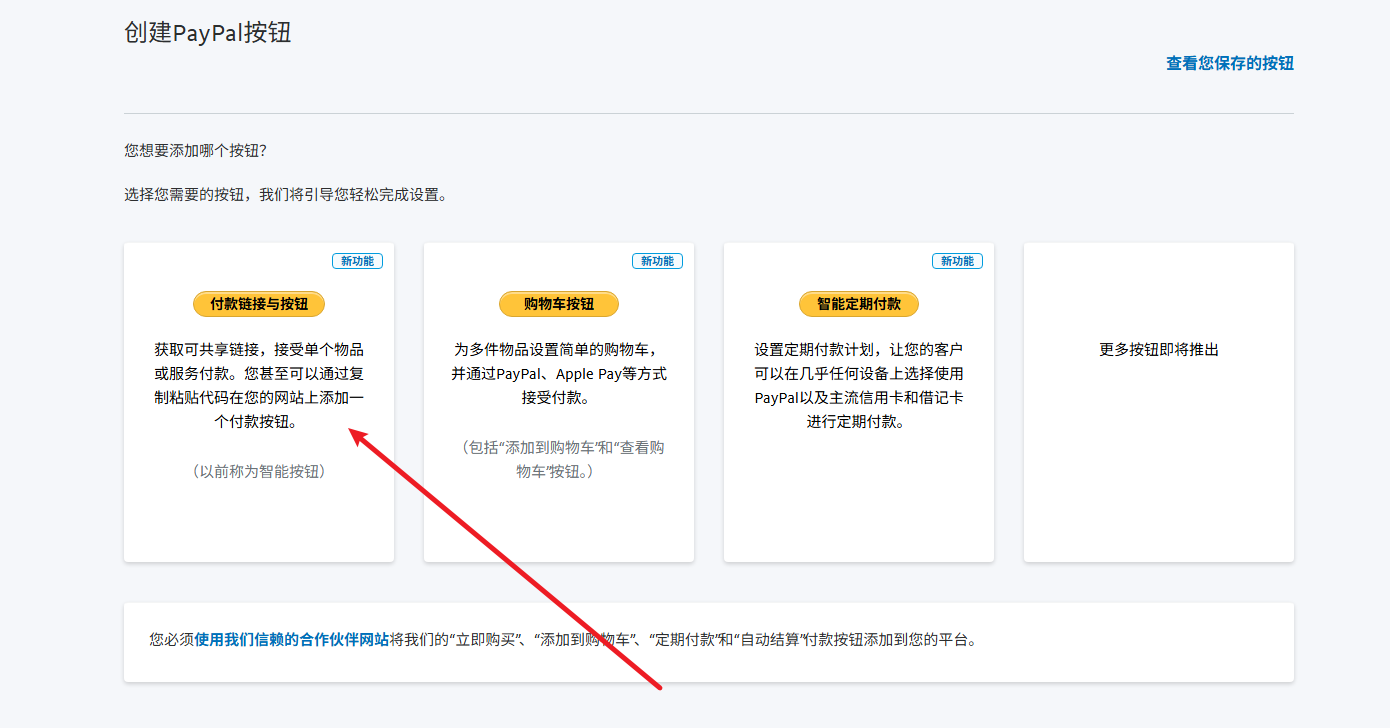
Task: Click the 您想要添加哪个按钮？ question text
Action: point(196,151)
